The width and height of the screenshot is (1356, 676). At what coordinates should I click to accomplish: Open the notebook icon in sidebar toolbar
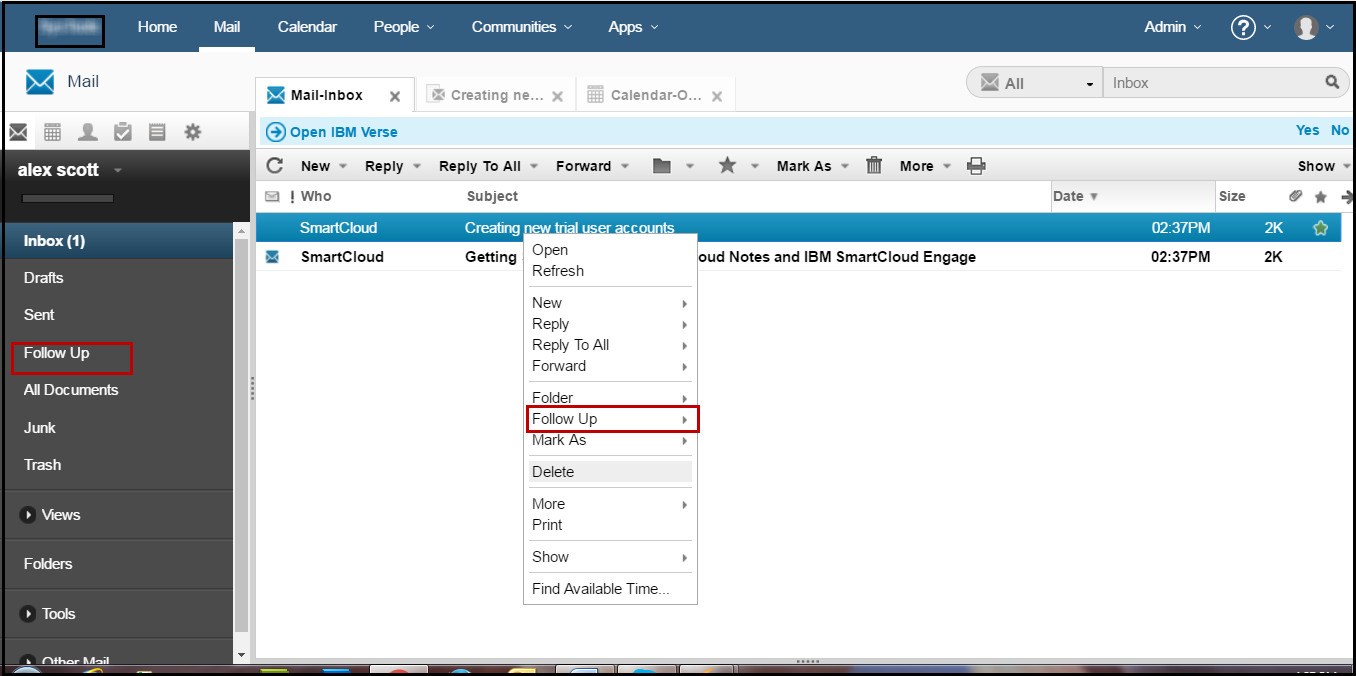pos(157,132)
